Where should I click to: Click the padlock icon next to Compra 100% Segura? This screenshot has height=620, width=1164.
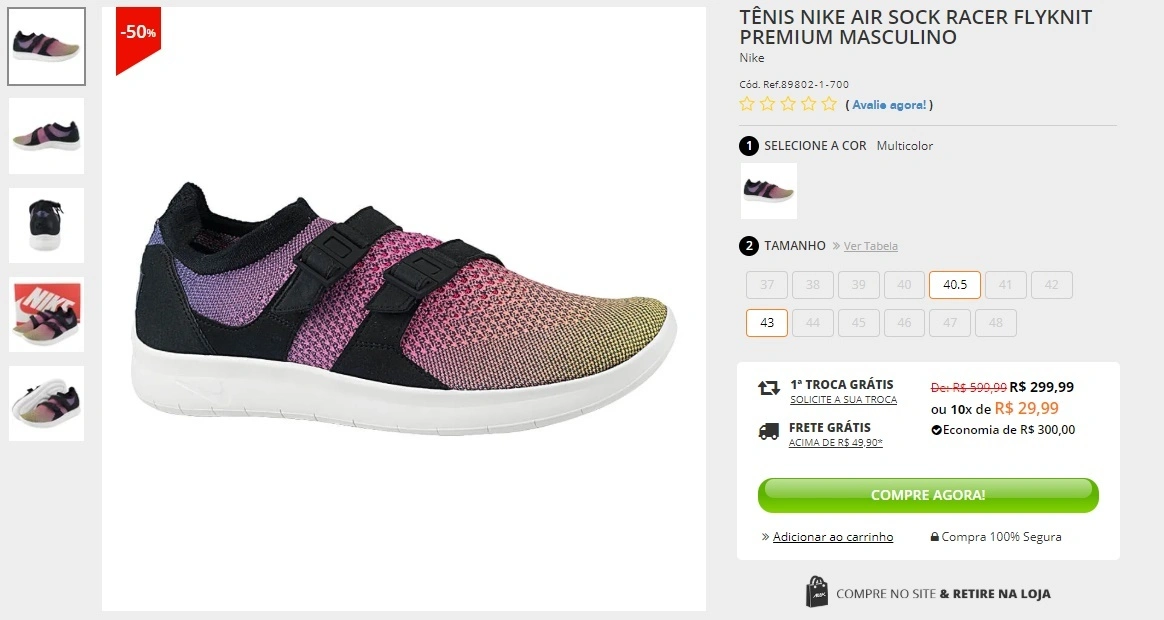[x=933, y=537]
